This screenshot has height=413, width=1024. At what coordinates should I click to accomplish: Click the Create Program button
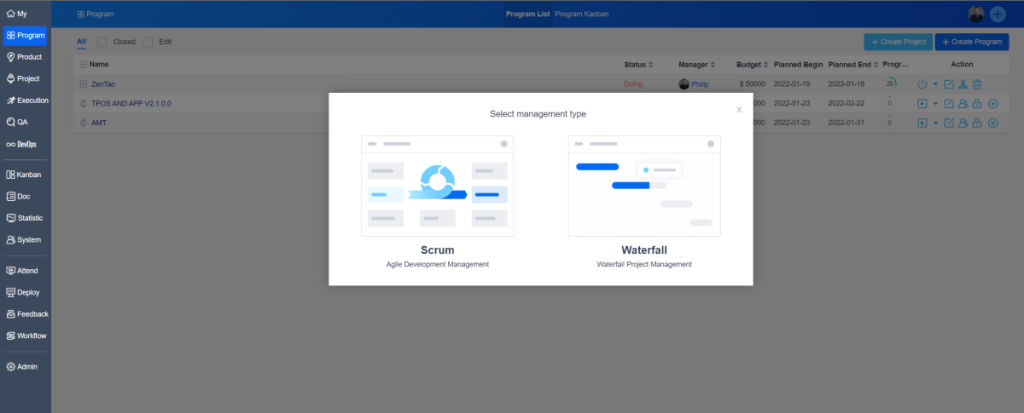(x=971, y=42)
